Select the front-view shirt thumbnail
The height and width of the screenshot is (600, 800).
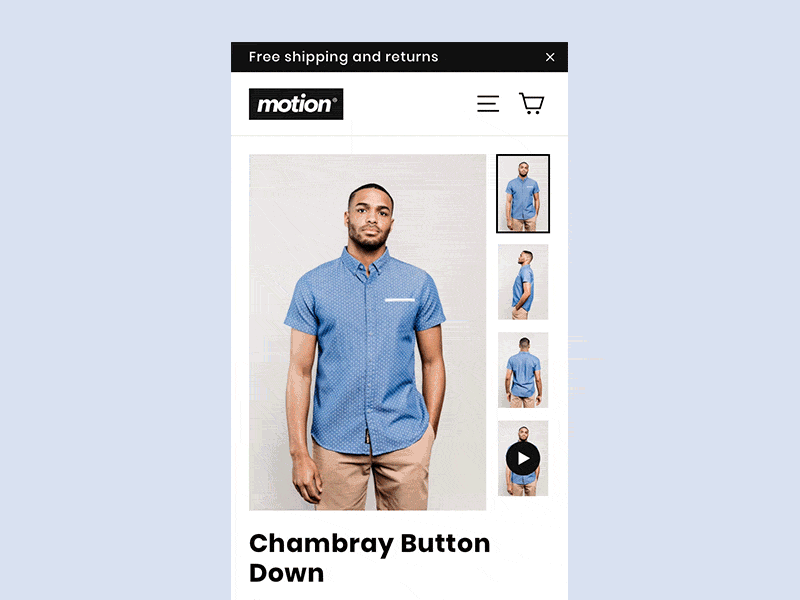523,193
